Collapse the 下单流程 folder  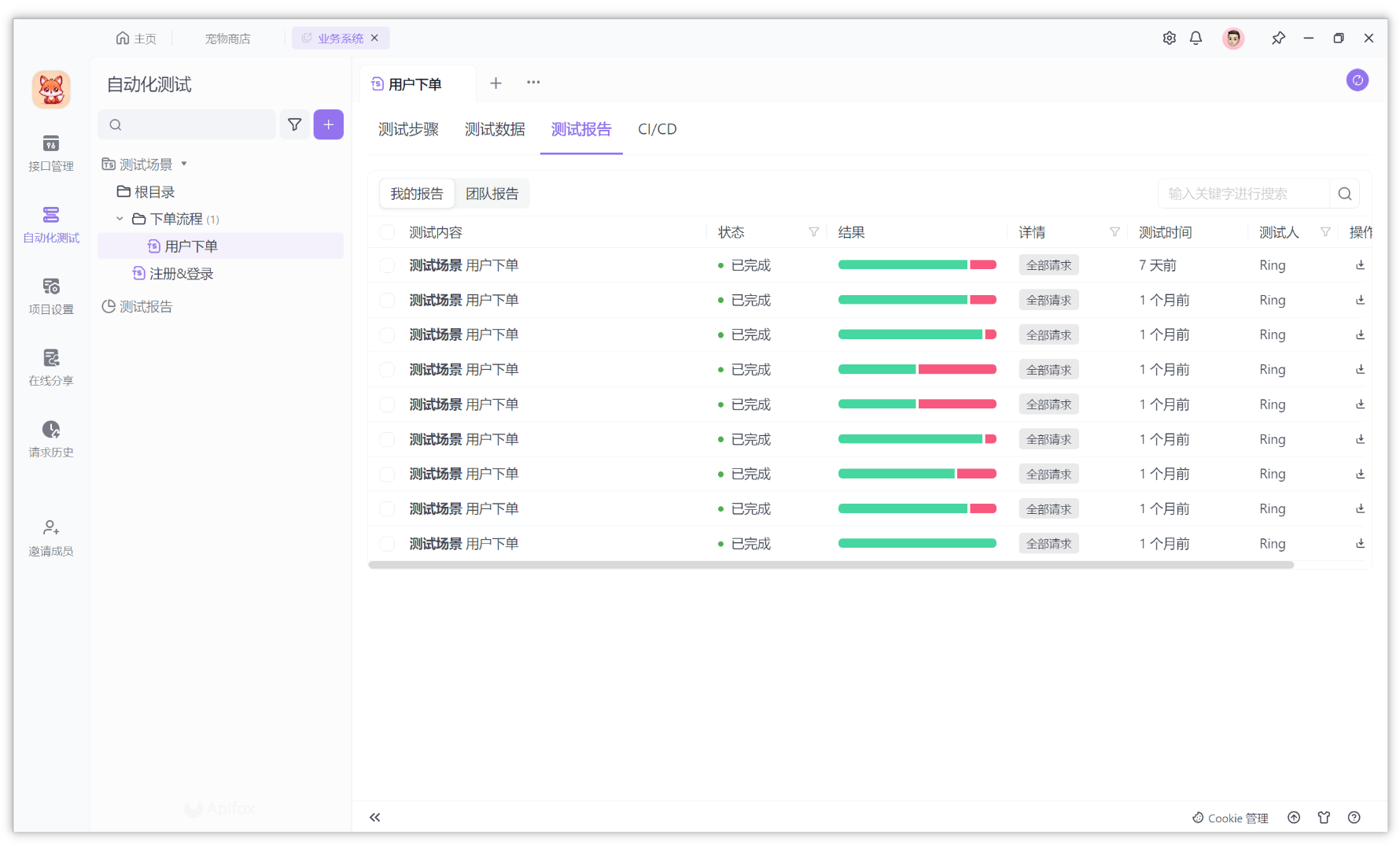(x=120, y=219)
